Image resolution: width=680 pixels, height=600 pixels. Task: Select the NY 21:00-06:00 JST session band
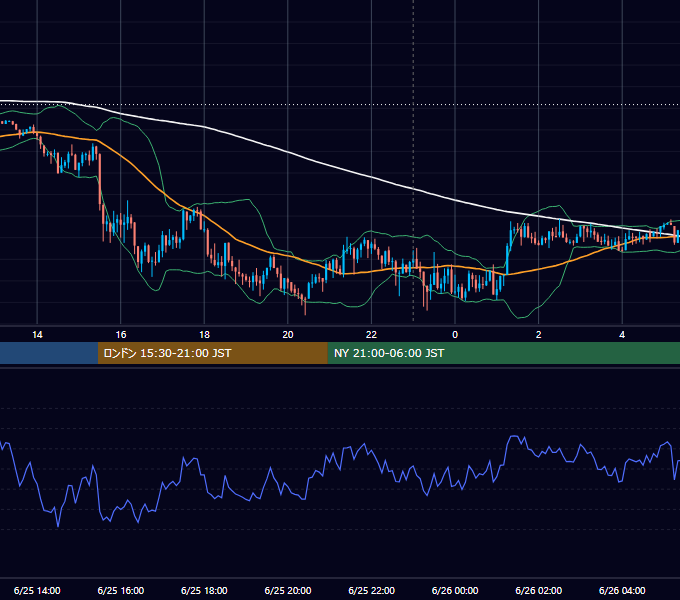pyautogui.click(x=503, y=353)
